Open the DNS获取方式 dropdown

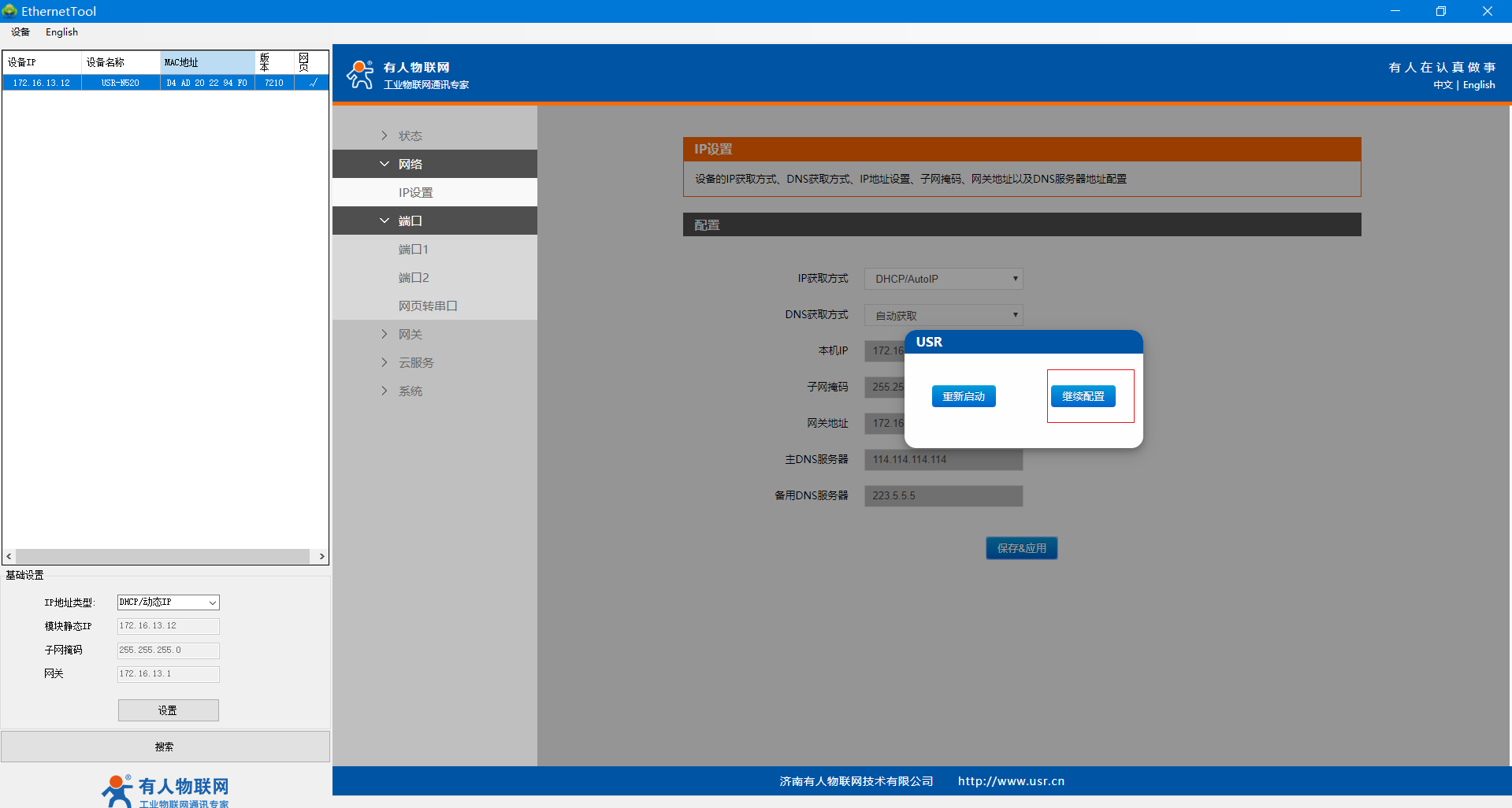click(x=943, y=315)
